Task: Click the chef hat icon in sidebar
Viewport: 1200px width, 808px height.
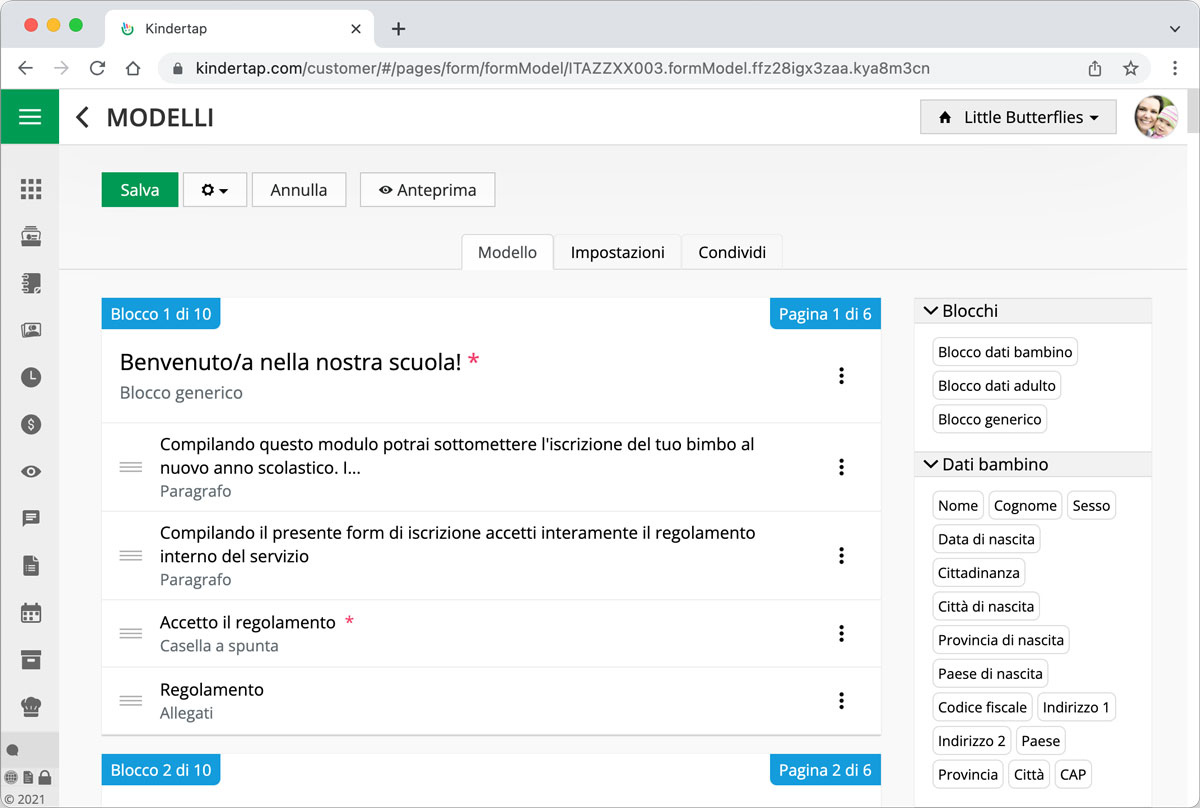Action: click(x=31, y=706)
